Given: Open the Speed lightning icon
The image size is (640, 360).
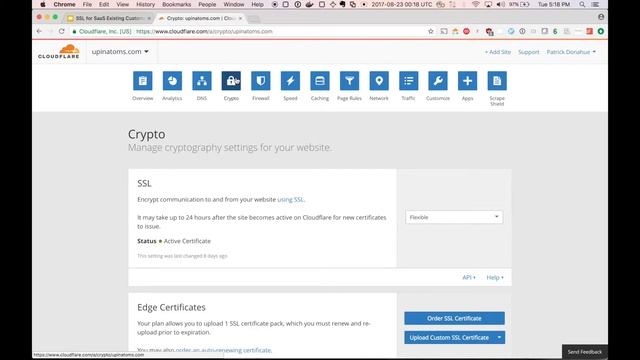Looking at the screenshot, I should tap(290, 81).
